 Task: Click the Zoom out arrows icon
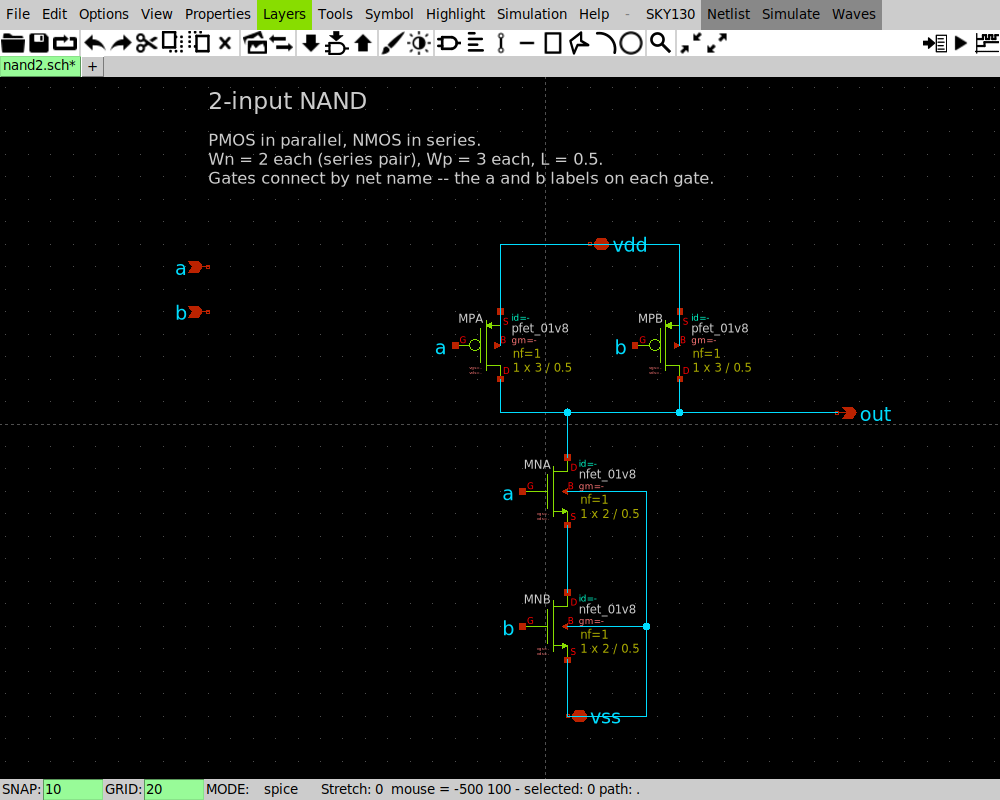[x=717, y=43]
